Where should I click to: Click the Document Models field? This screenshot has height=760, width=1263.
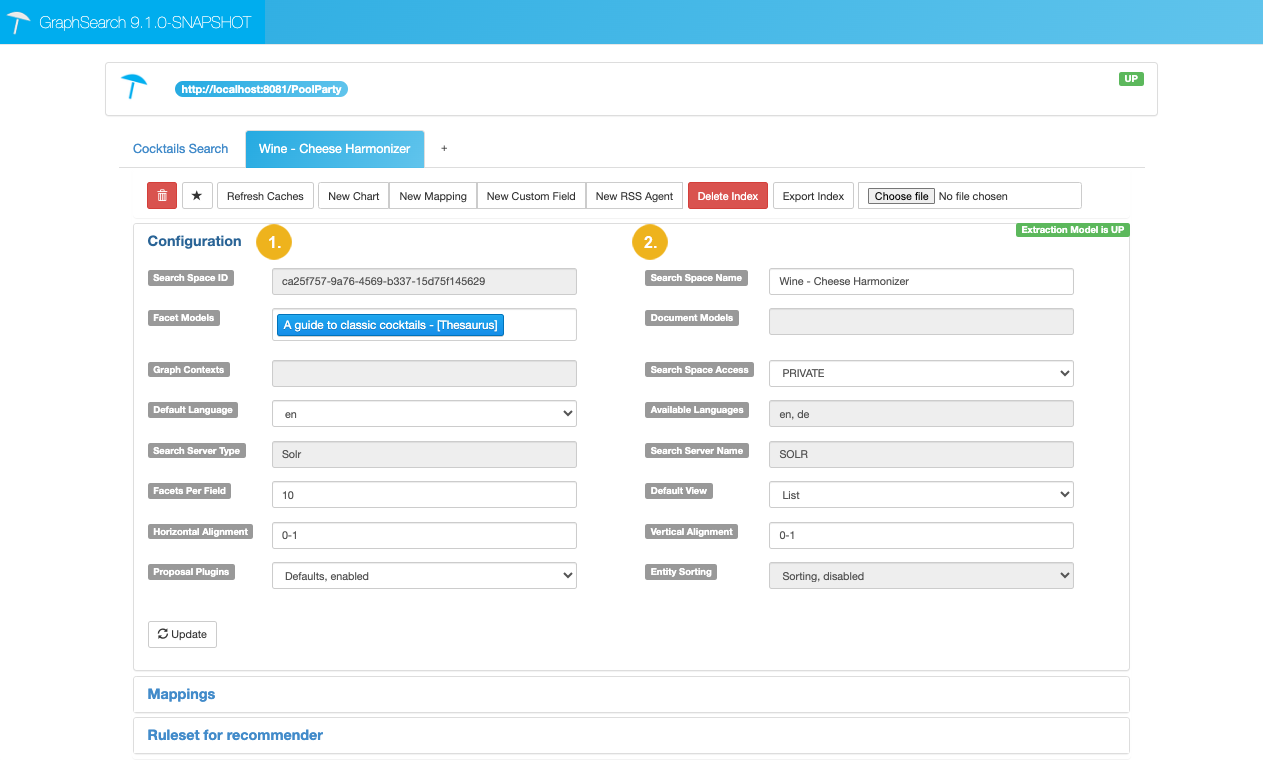[921, 321]
